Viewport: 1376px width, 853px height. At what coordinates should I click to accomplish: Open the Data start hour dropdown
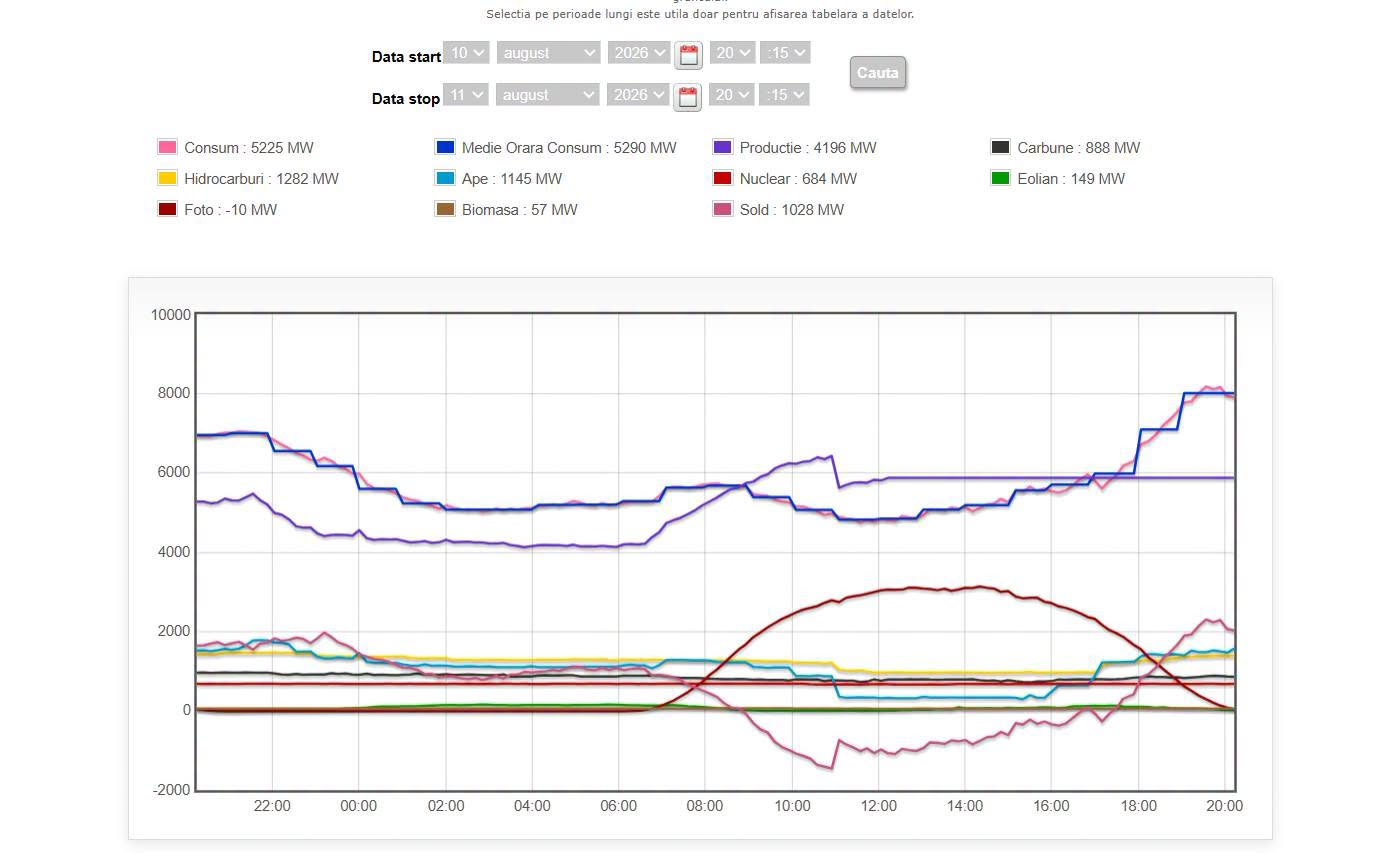click(732, 53)
